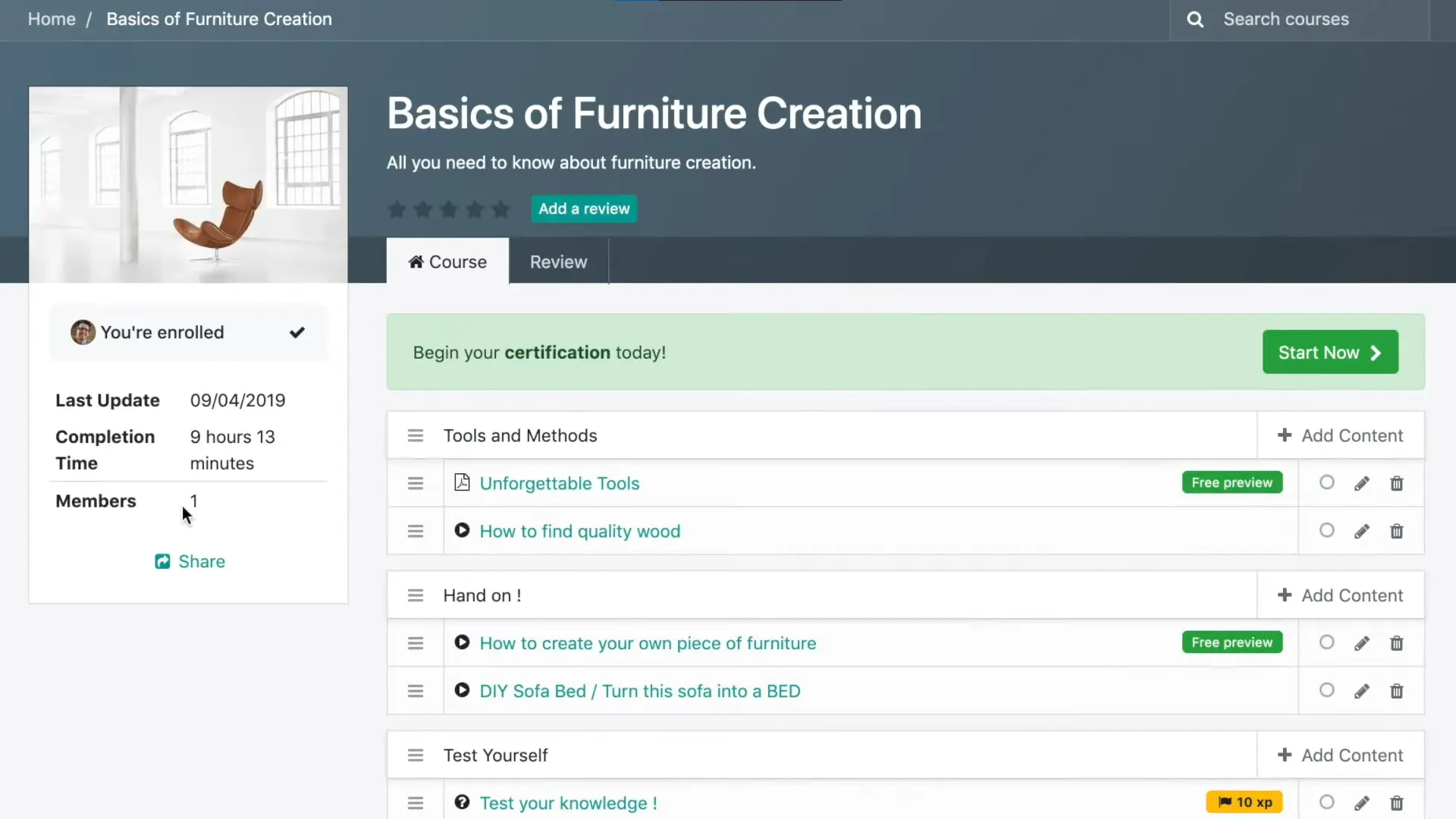Add Content to Tools and Methods section
The height and width of the screenshot is (819, 1456).
[x=1341, y=436]
